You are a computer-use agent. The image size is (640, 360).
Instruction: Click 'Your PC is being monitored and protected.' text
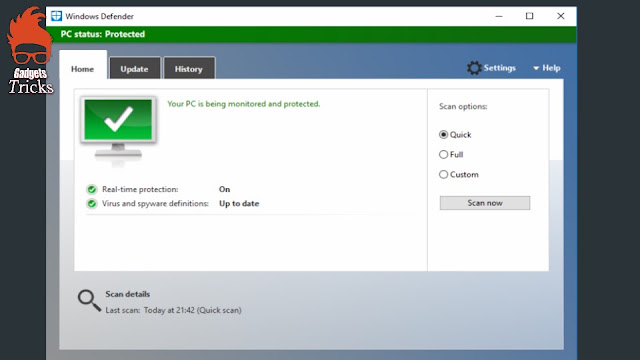click(x=244, y=104)
